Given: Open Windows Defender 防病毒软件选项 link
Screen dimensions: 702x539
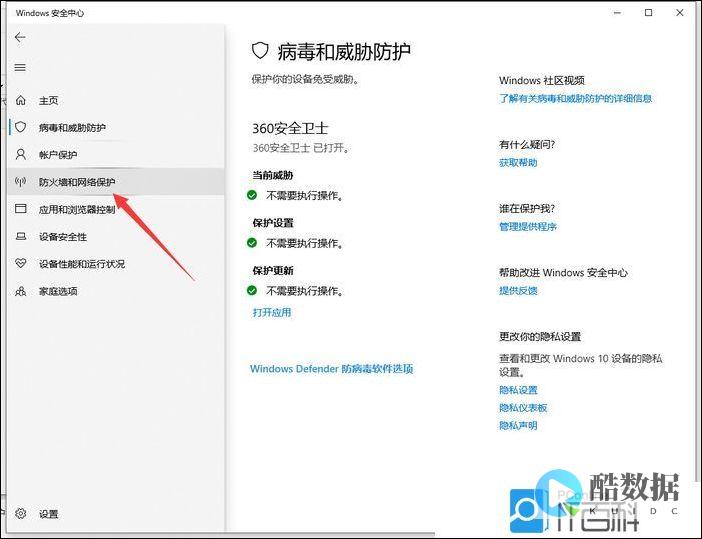Looking at the screenshot, I should click(x=332, y=369).
